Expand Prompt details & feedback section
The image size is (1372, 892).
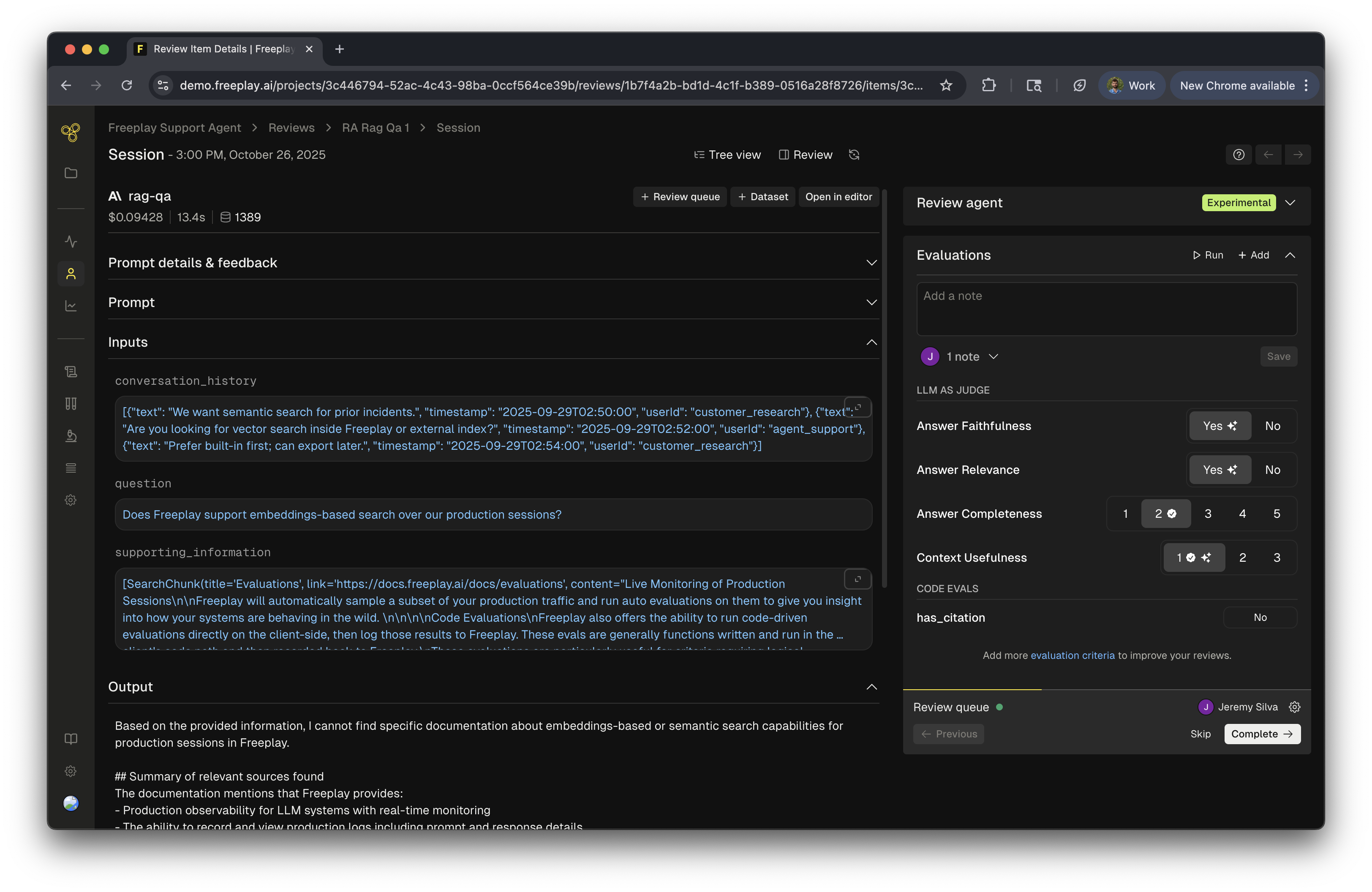click(871, 263)
